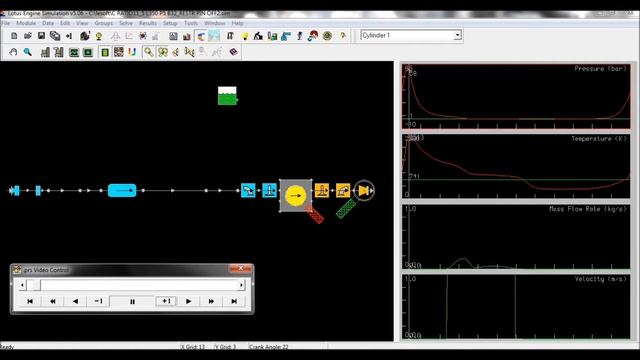Open the Solve menu

click(126, 23)
